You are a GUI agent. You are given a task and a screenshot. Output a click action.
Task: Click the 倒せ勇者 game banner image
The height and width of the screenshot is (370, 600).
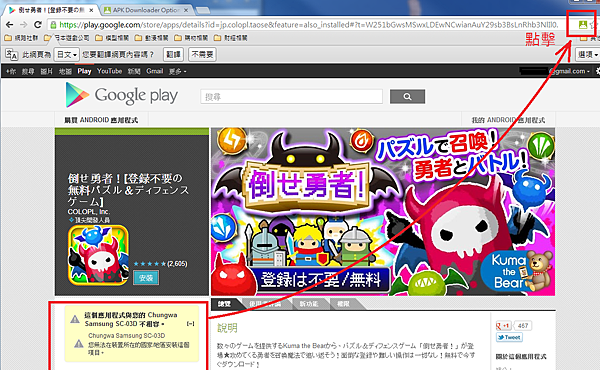(x=383, y=212)
